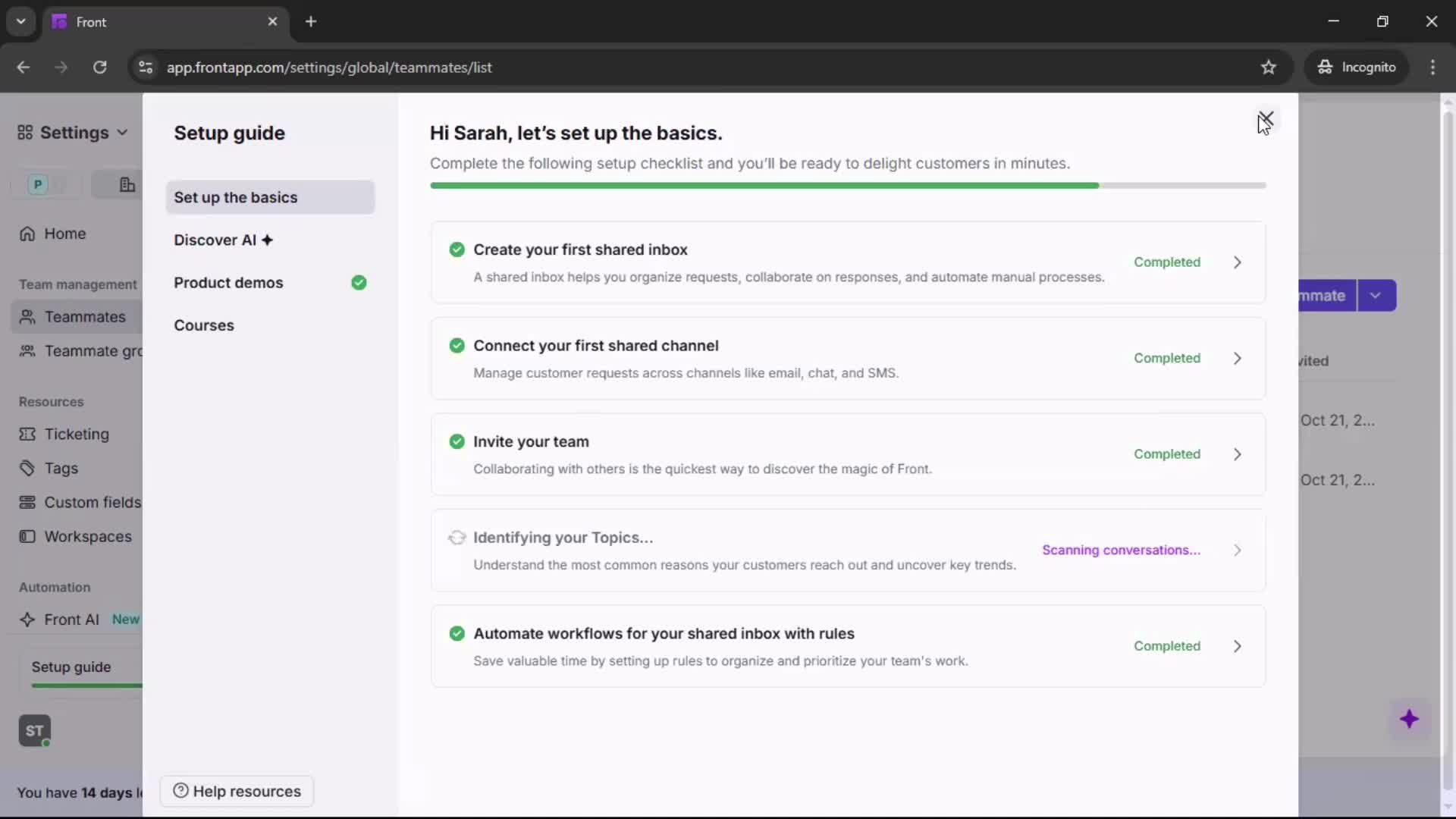The image size is (1456, 819).
Task: Click the completed check on shared inbox task
Action: pyautogui.click(x=457, y=249)
